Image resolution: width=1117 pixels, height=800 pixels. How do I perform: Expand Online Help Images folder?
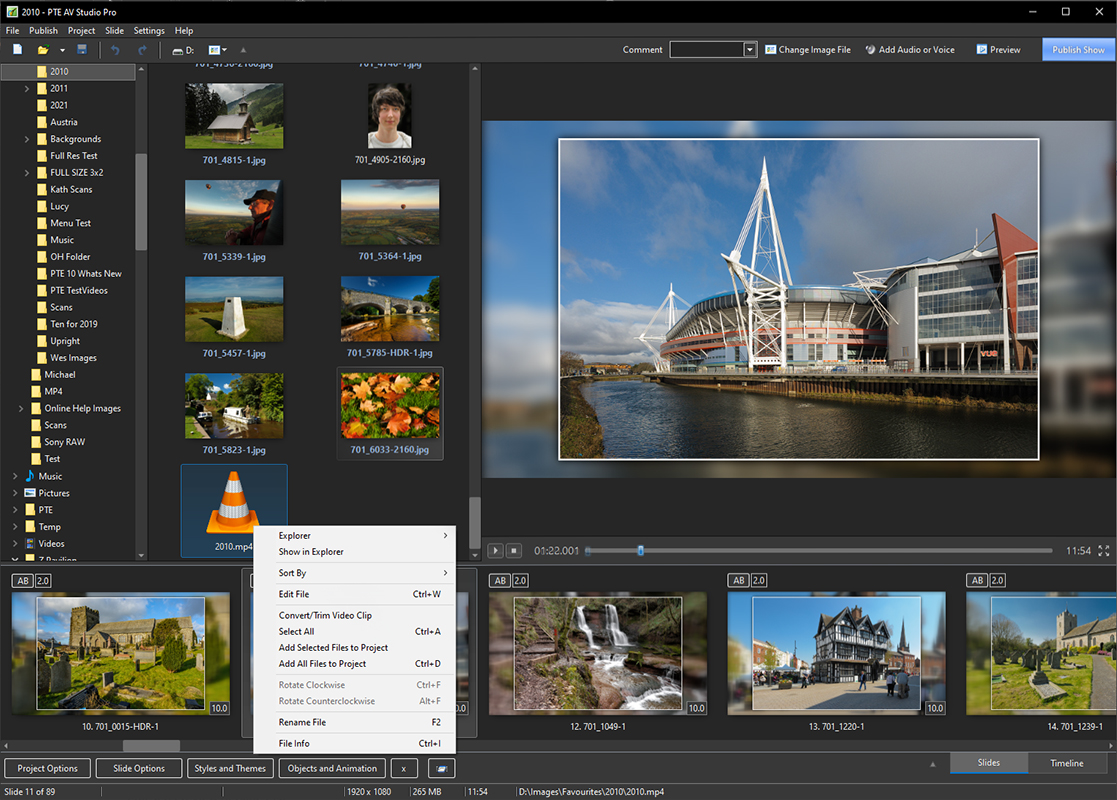pos(21,409)
